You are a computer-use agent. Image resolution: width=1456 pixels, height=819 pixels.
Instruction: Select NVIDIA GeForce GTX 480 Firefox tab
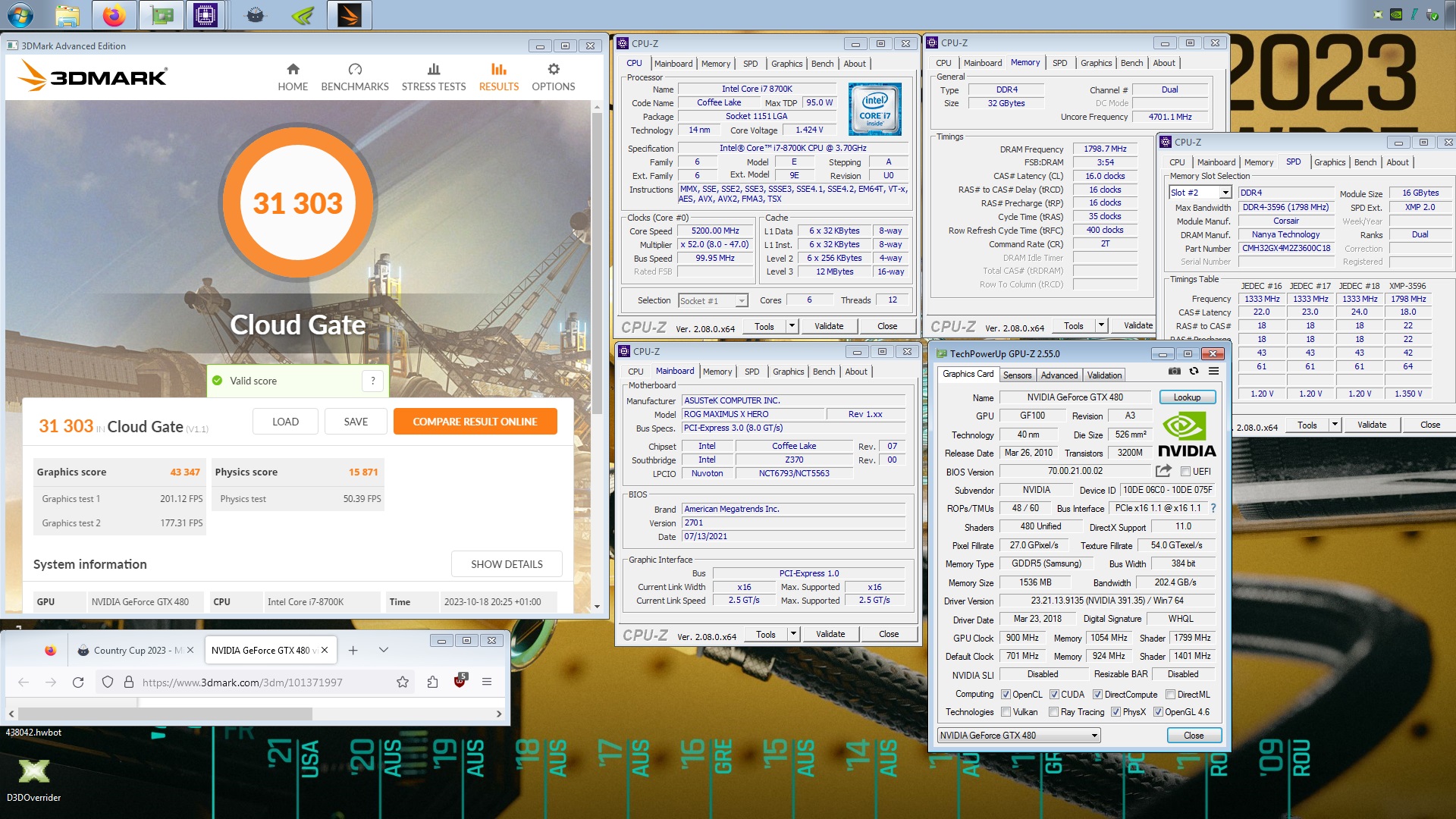(x=269, y=650)
